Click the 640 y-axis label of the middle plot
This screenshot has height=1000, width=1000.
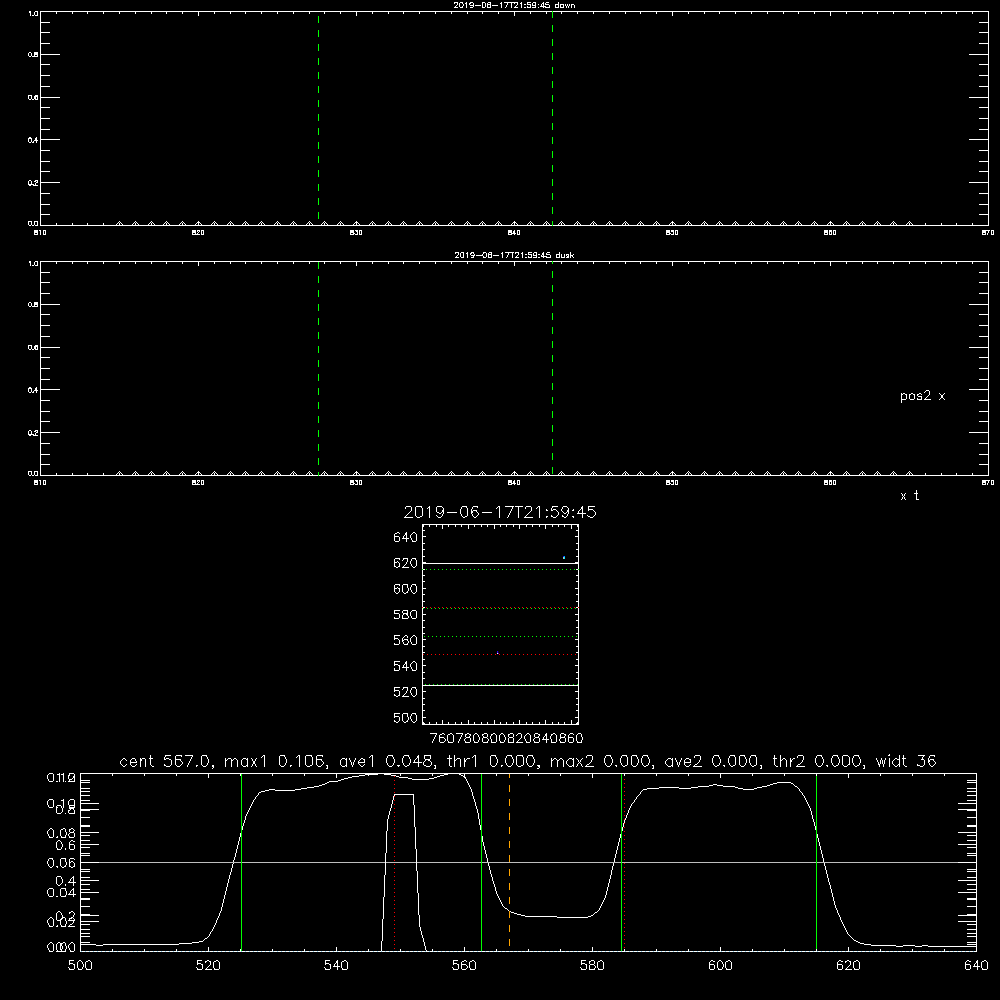(x=405, y=537)
